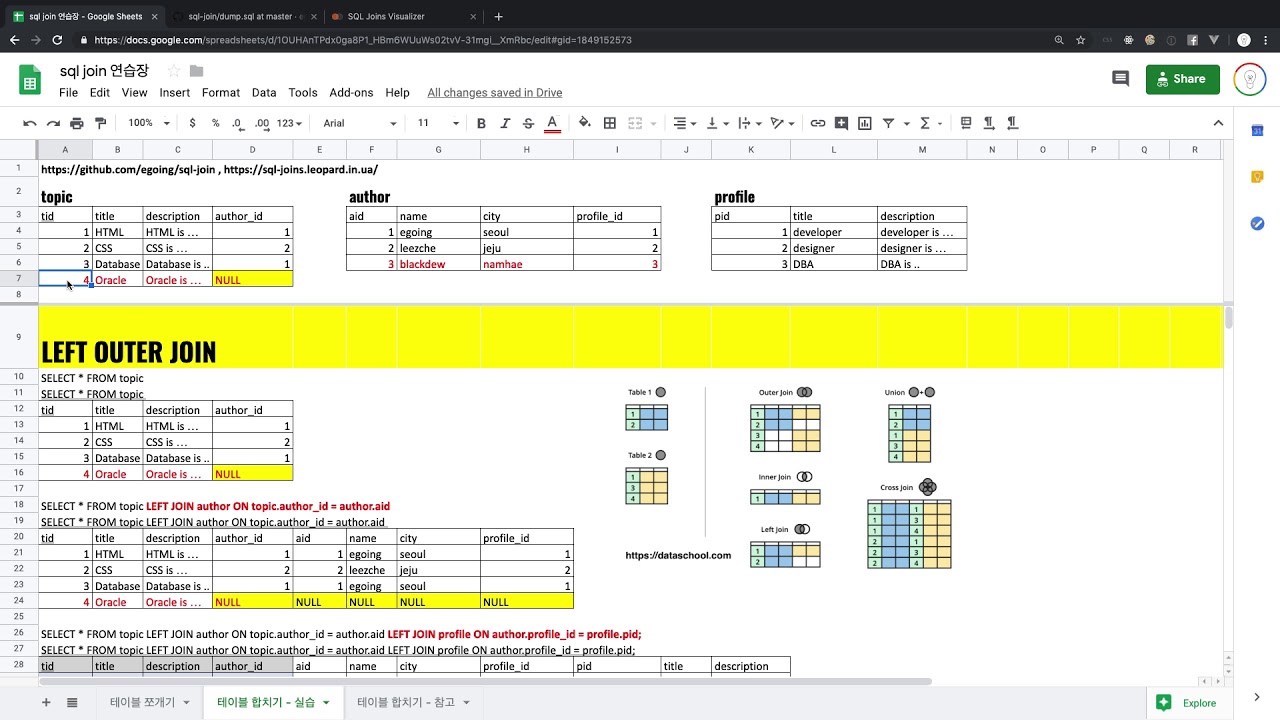Open the Data menu
The height and width of the screenshot is (720, 1280).
[264, 92]
